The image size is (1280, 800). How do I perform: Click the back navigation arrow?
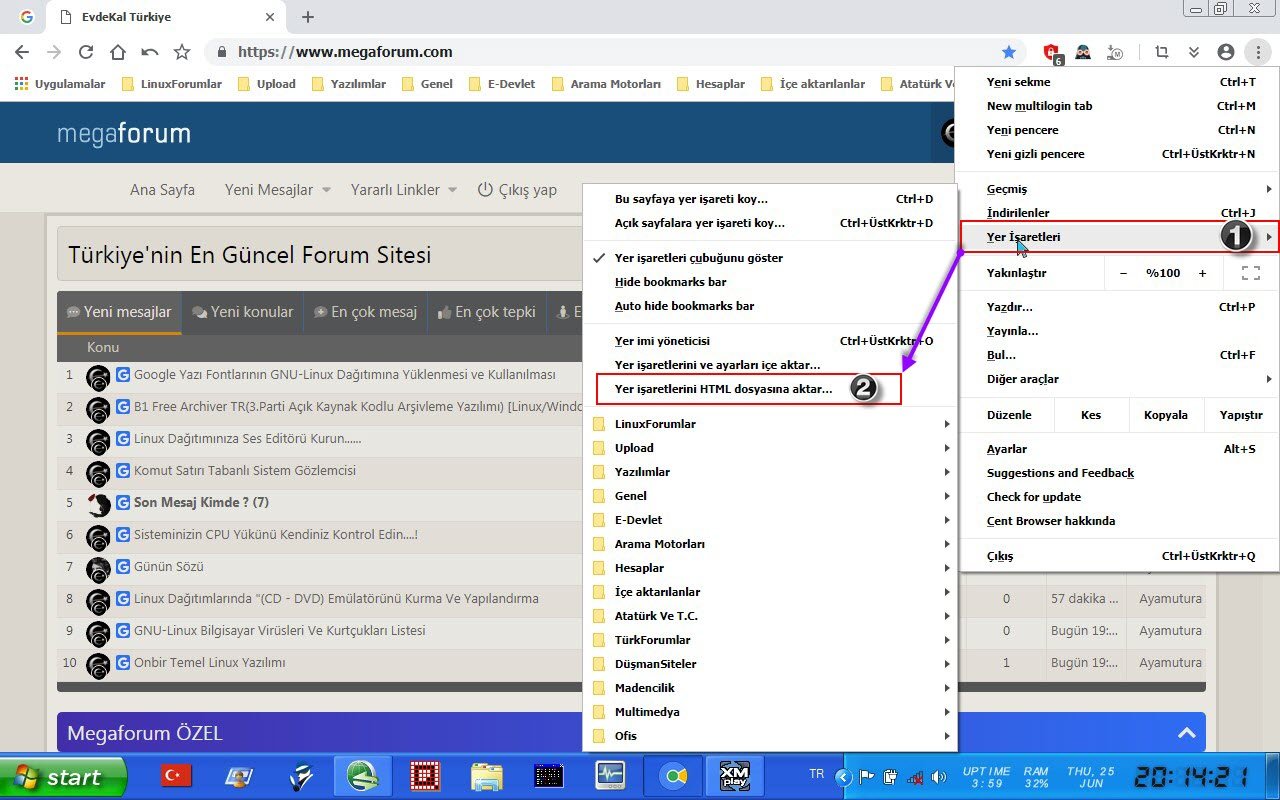(x=22, y=52)
